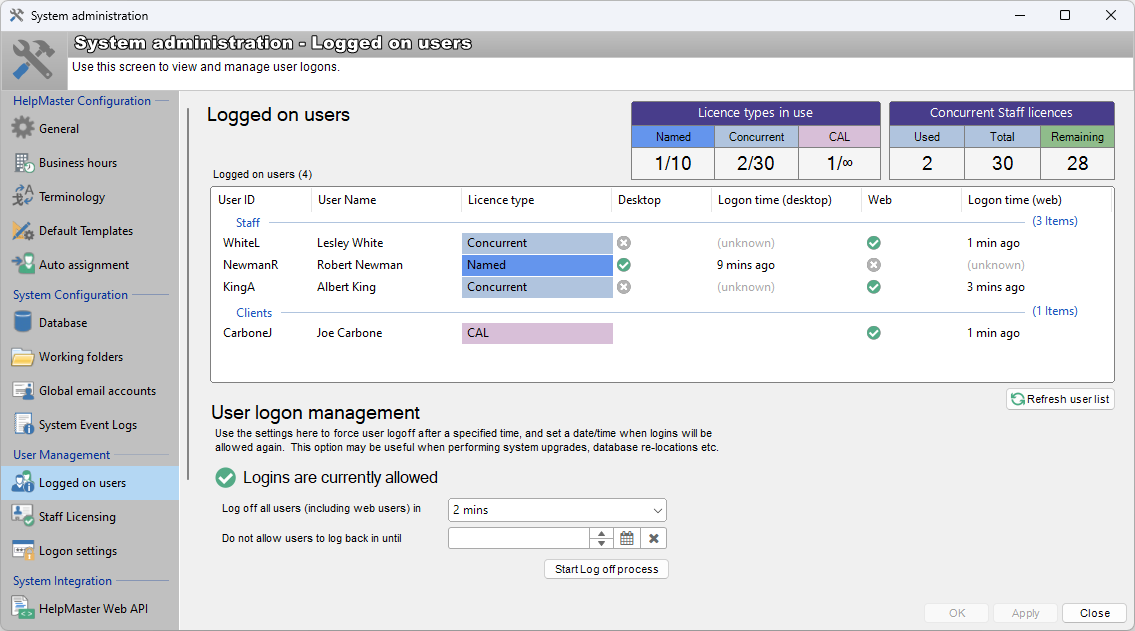The image size is (1135, 631).
Task: Open HelpMaster Web API icon
Action: [22, 608]
